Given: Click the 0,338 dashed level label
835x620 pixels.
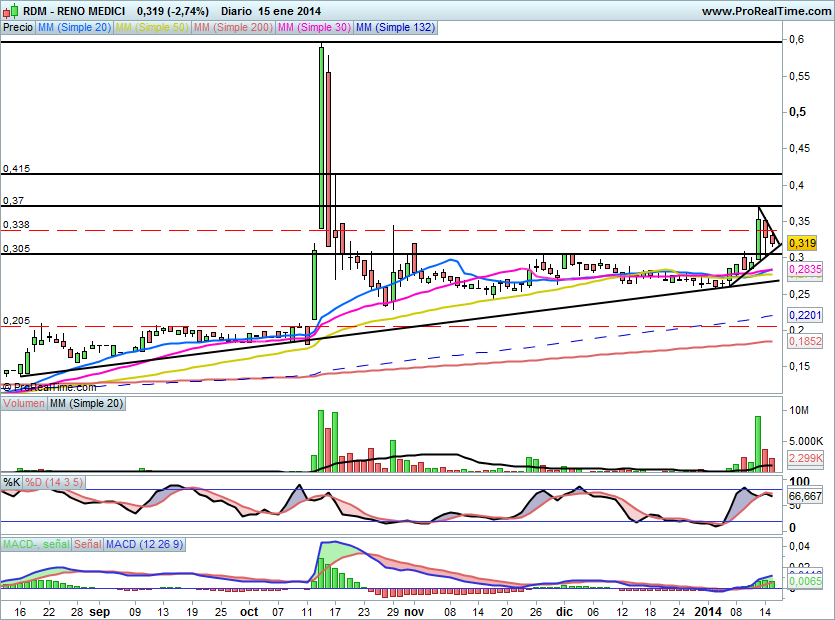Looking at the screenshot, I should (x=17, y=224).
